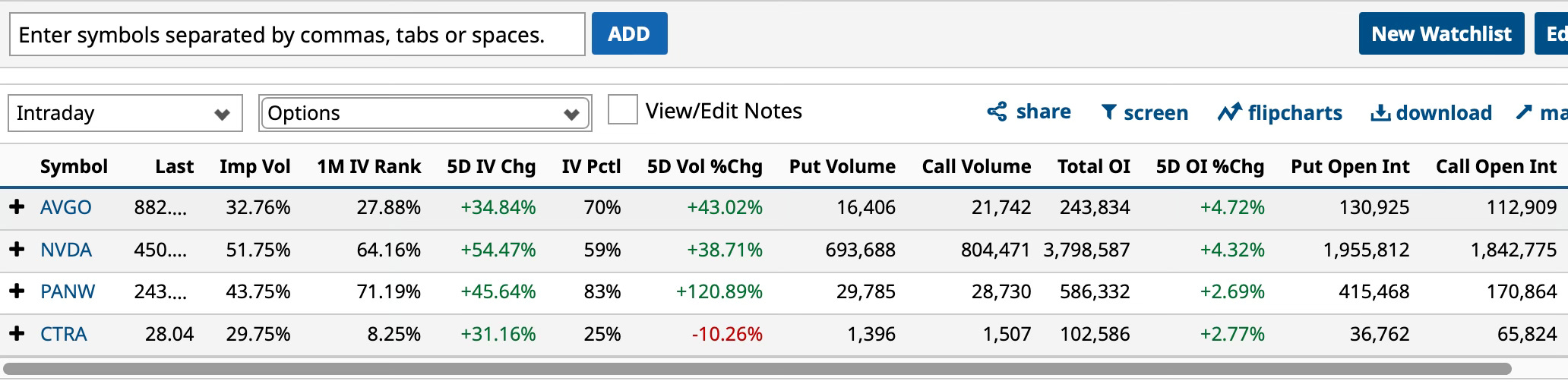
Task: Focus the enter symbols input field
Action: [297, 34]
